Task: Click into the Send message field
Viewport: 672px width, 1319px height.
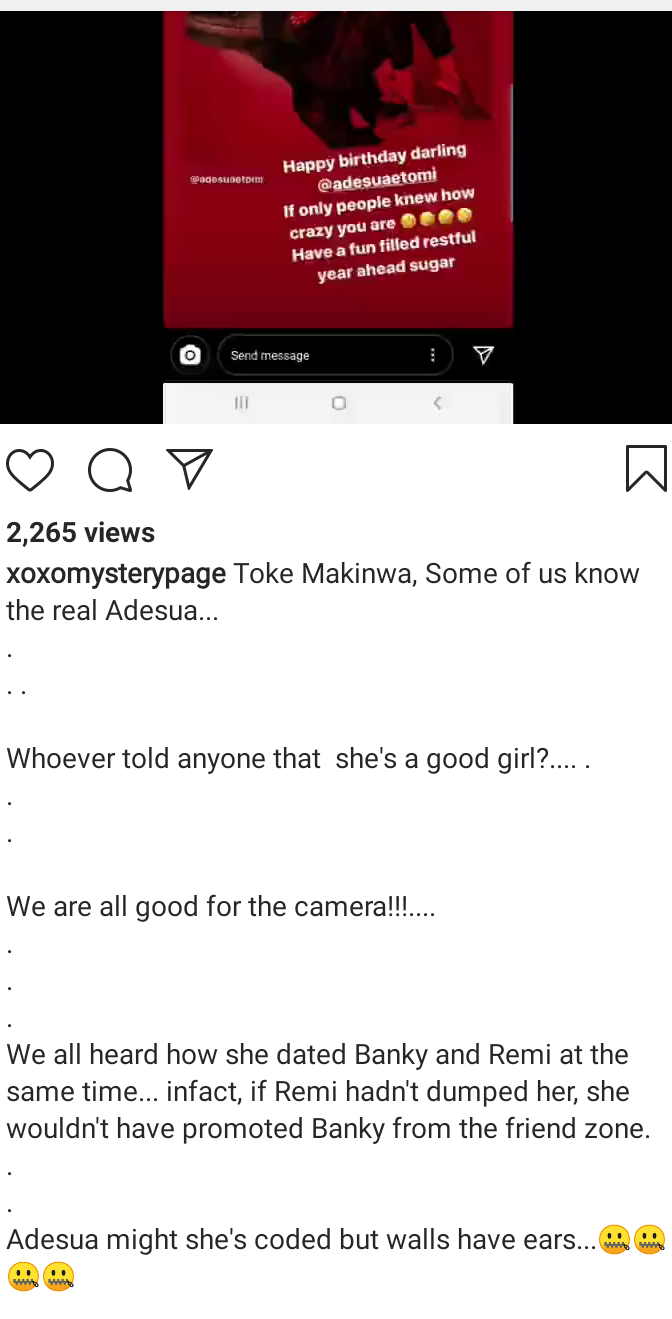Action: click(320, 355)
